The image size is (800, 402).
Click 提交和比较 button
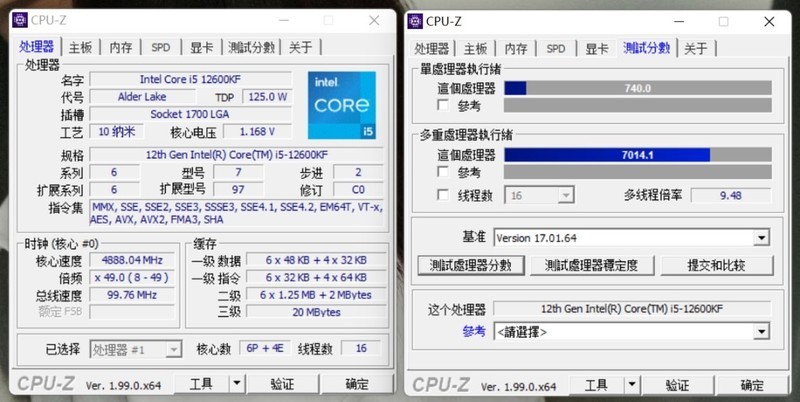[717, 265]
